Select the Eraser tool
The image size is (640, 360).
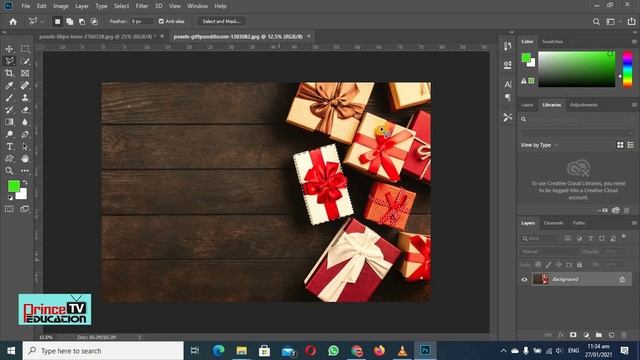(x=25, y=110)
